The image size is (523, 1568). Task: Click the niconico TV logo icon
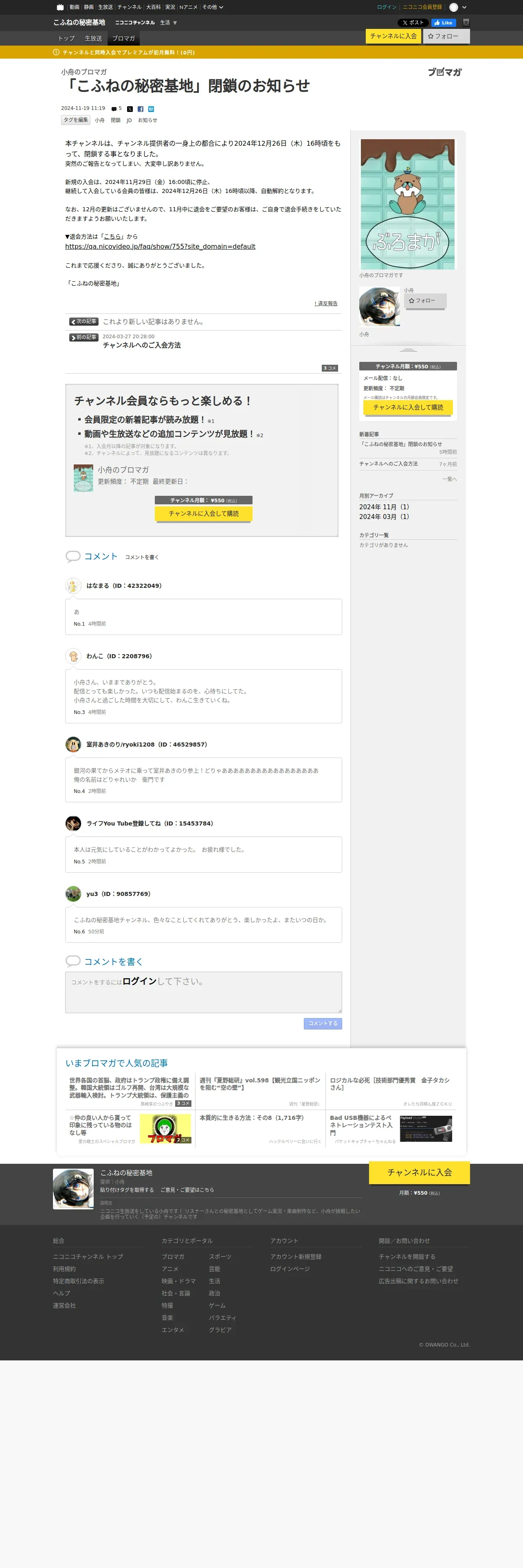pos(59,7)
